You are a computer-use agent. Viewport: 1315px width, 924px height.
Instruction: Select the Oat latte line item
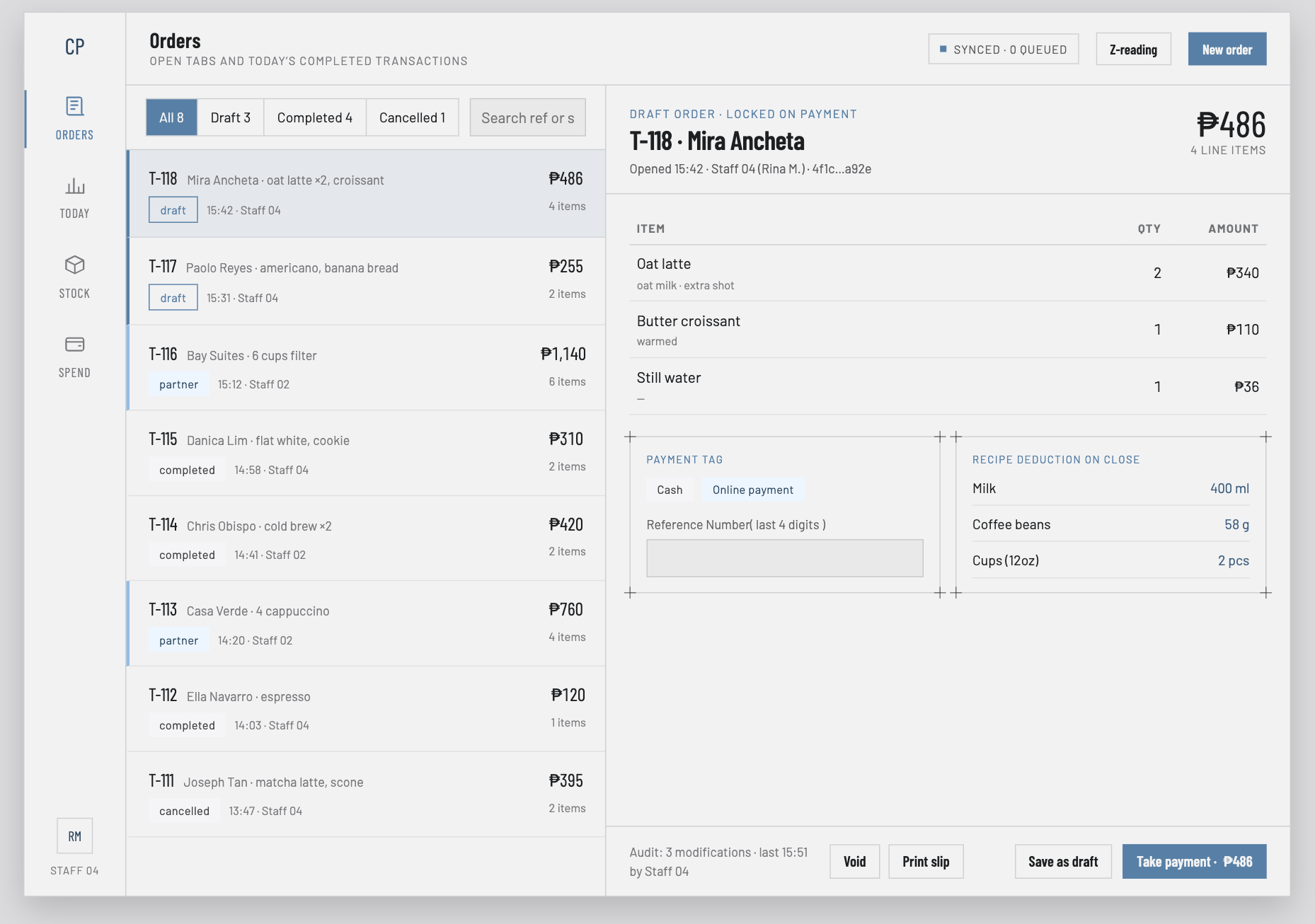[x=948, y=273]
